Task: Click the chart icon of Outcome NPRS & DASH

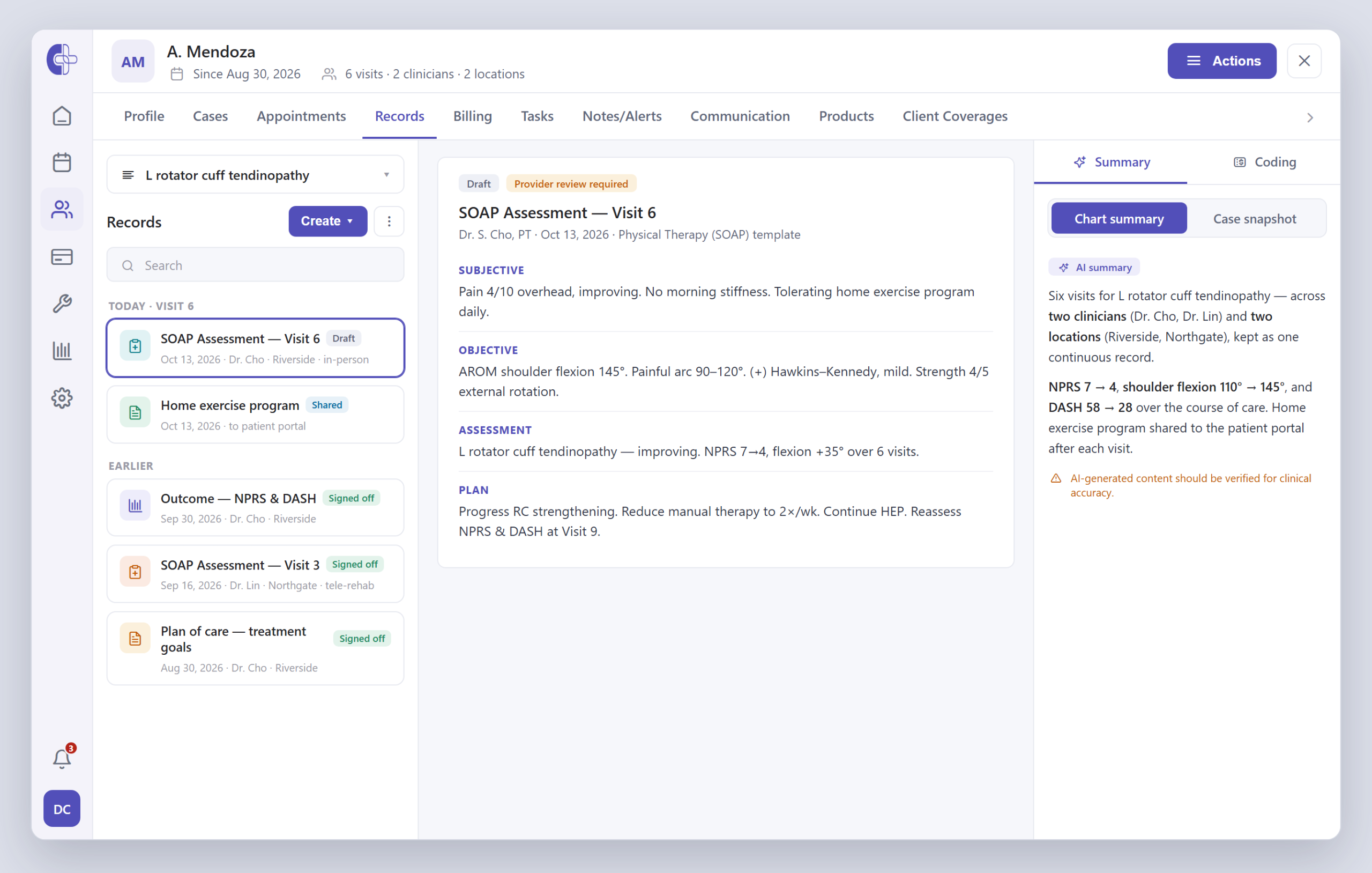Action: pos(135,505)
